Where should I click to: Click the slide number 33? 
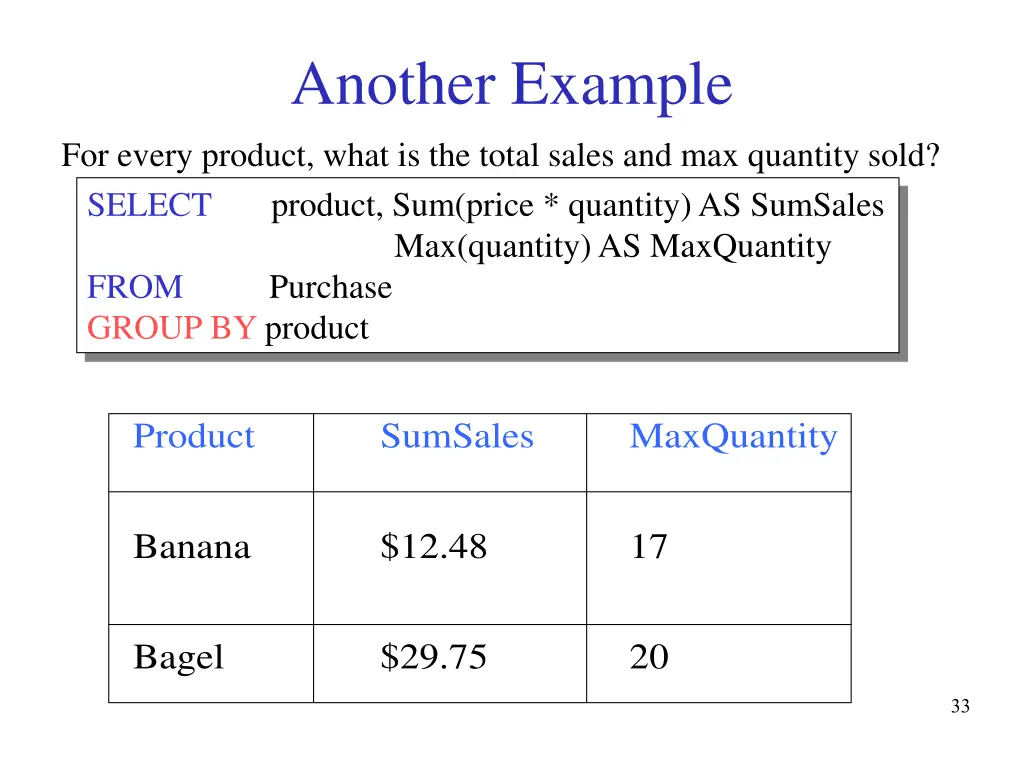pyautogui.click(x=960, y=706)
